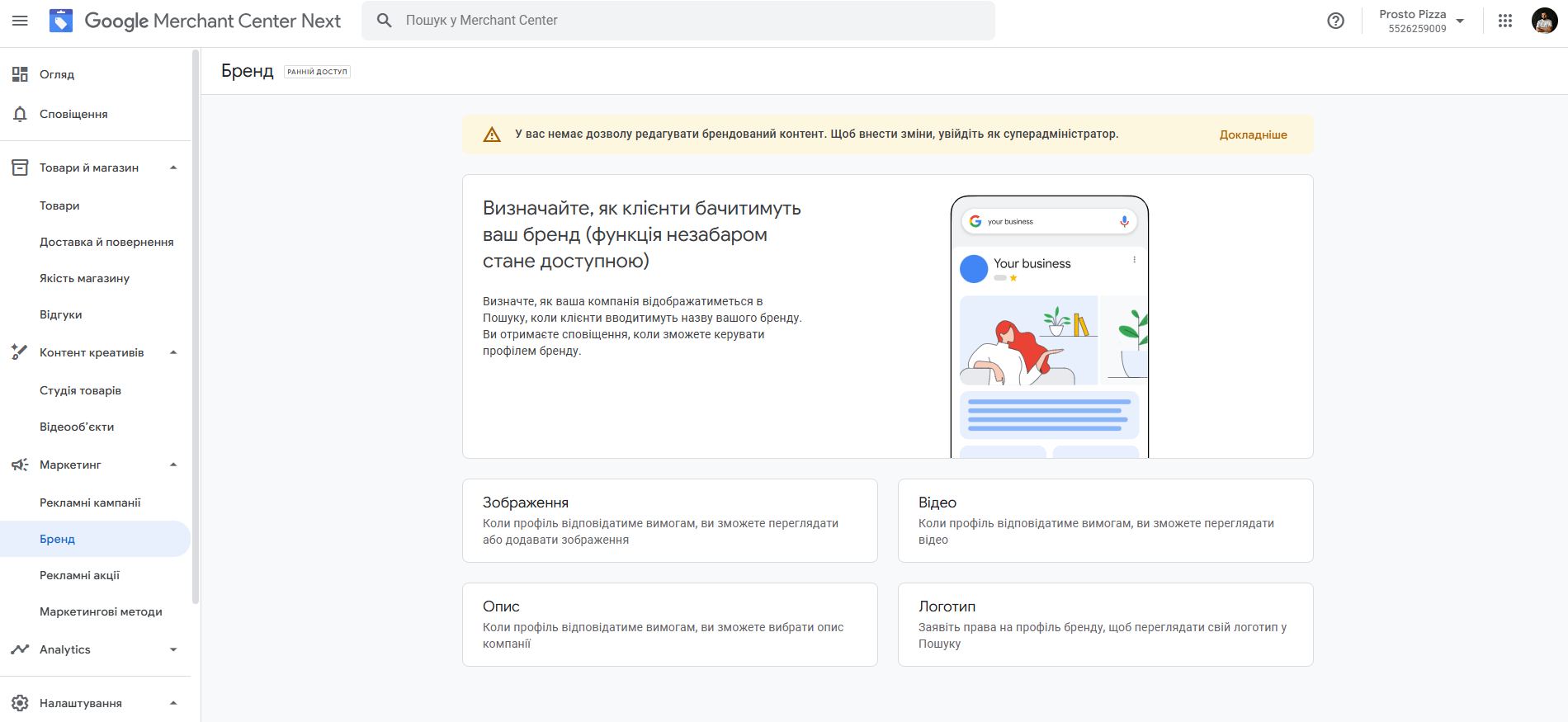Screen dimensions: 1568x722
Task: Select the Бренд menu item
Action: coord(95,539)
